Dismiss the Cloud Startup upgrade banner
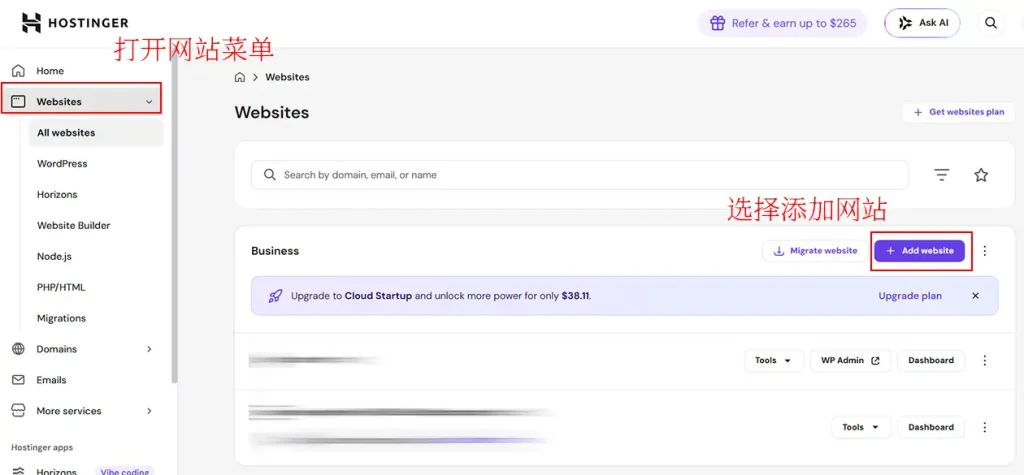Screen dimensions: 1024x475 point(976,296)
